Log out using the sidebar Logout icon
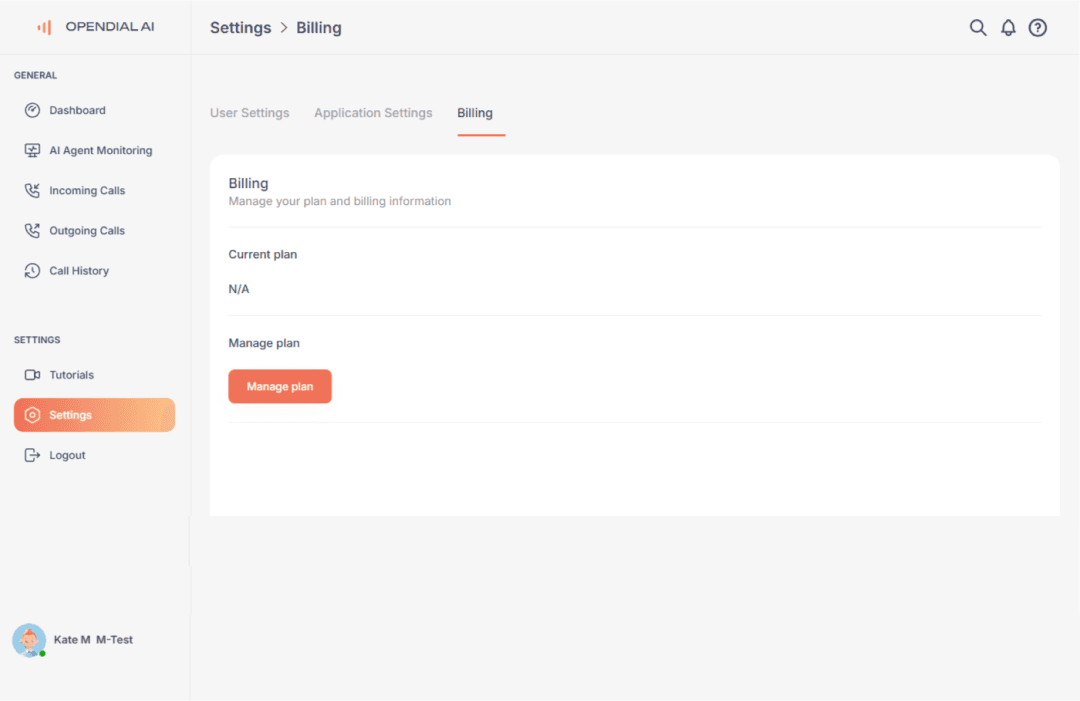1080x701 pixels. pos(32,454)
